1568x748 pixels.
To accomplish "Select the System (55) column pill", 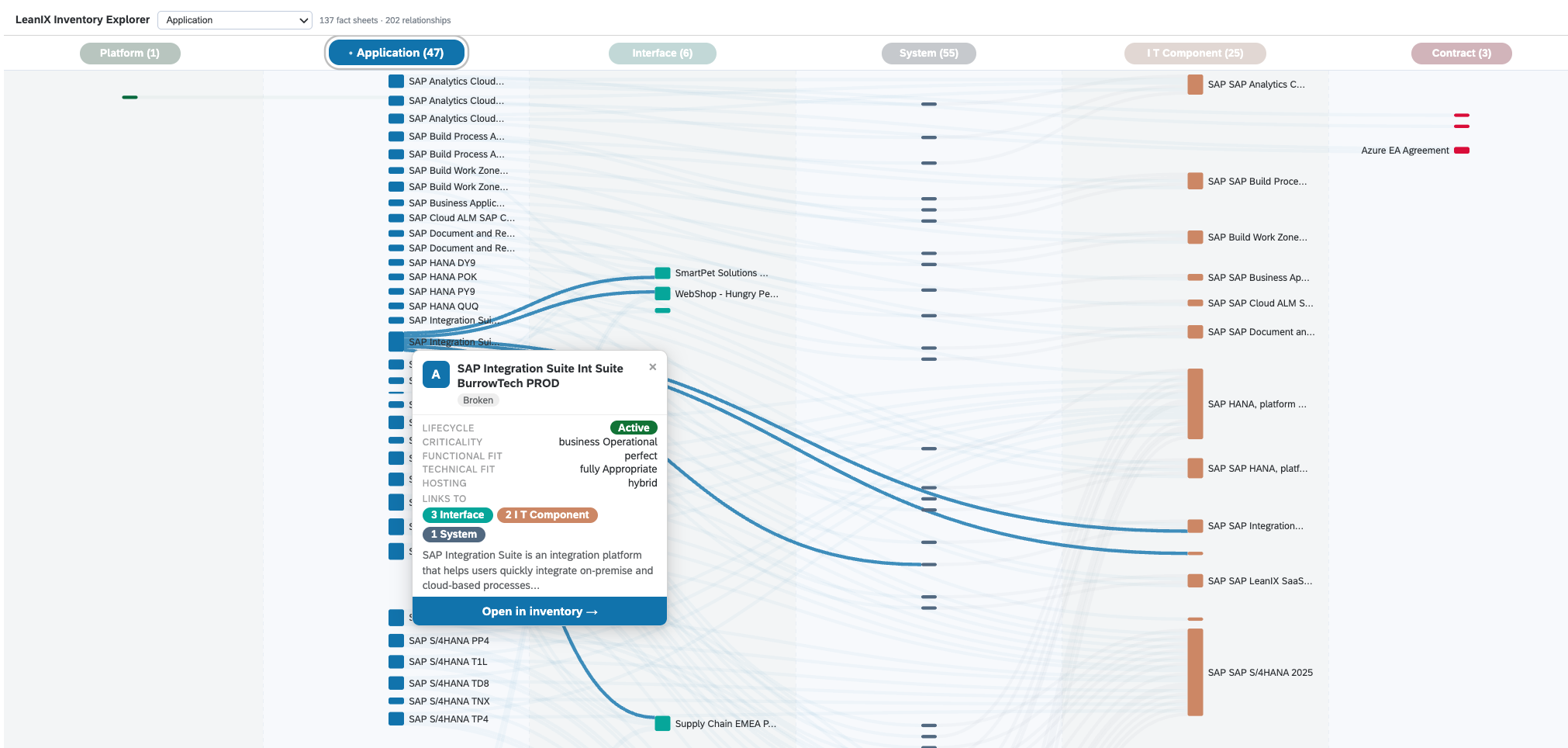I will click(x=929, y=53).
